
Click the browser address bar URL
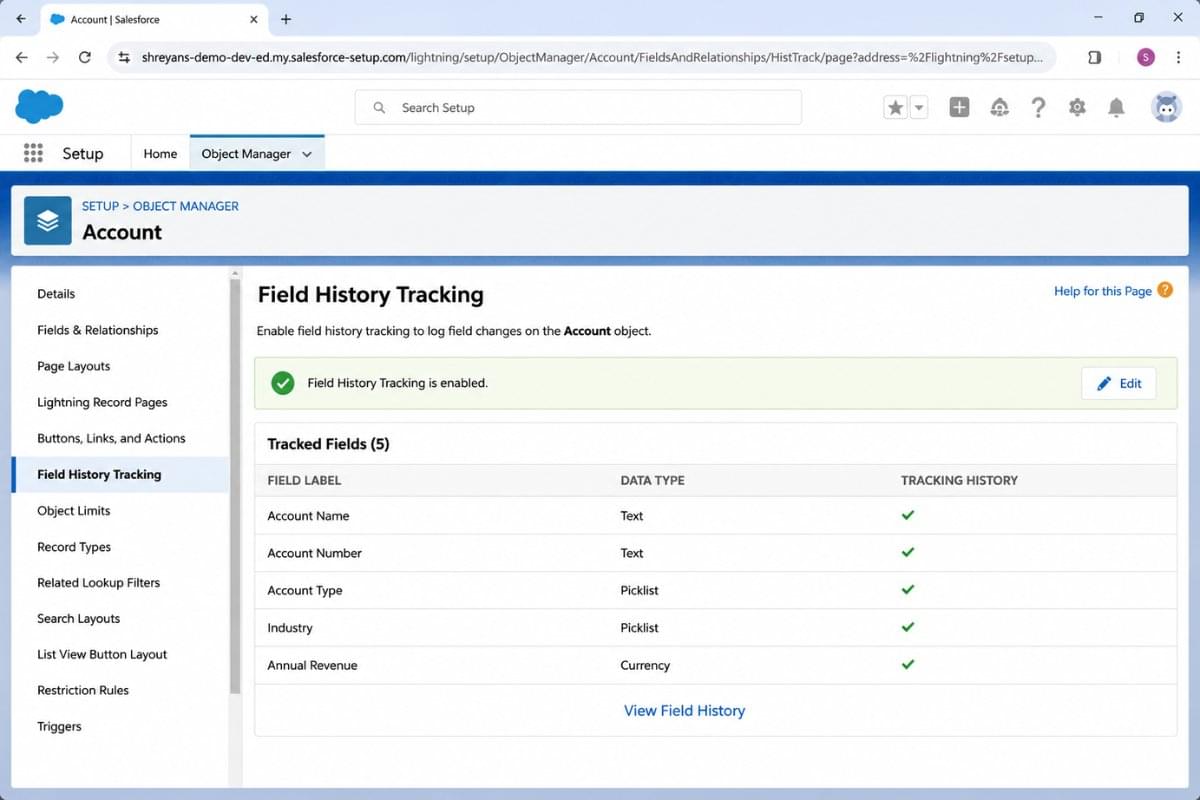[593, 57]
